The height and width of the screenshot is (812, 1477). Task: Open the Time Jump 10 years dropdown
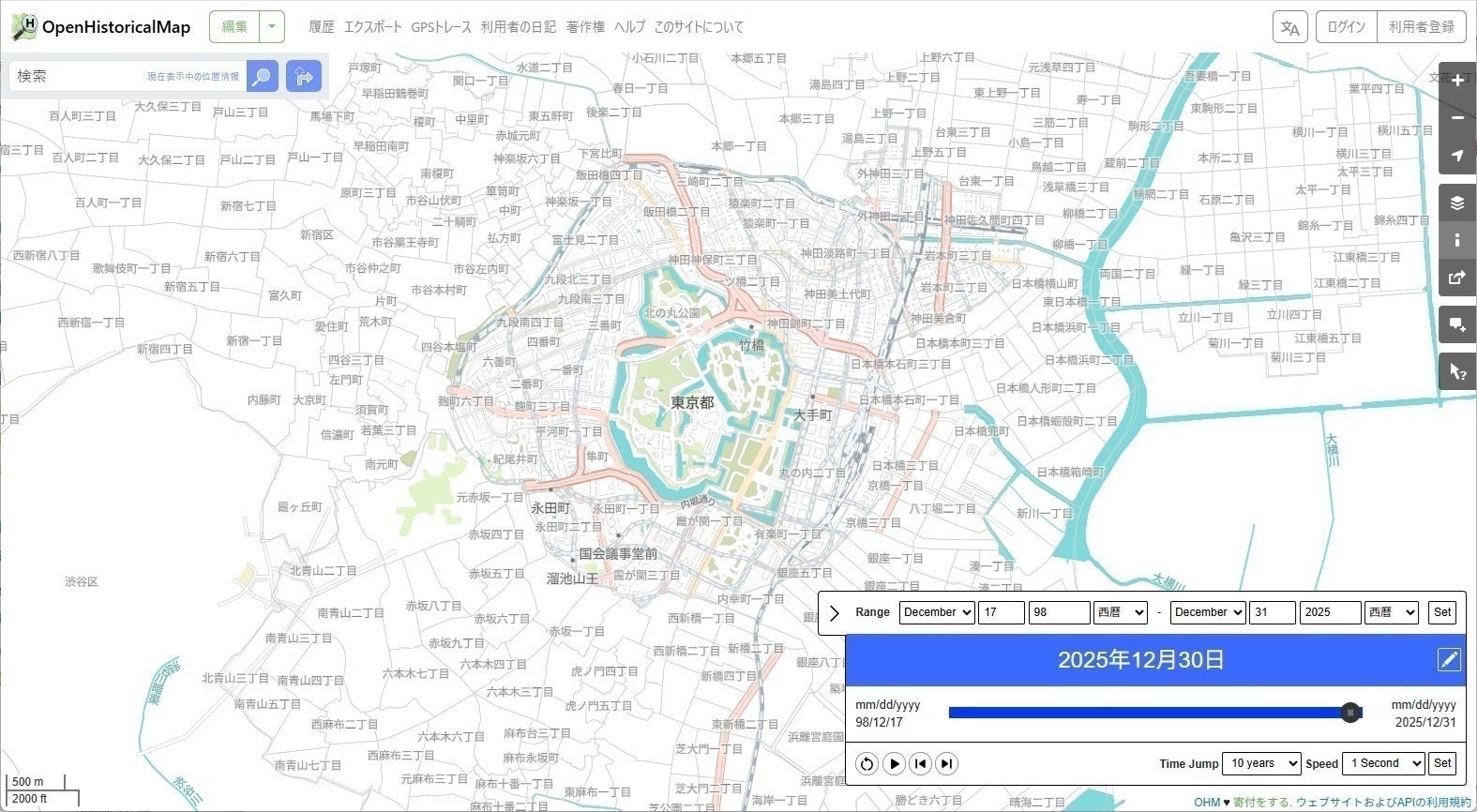coord(1261,763)
